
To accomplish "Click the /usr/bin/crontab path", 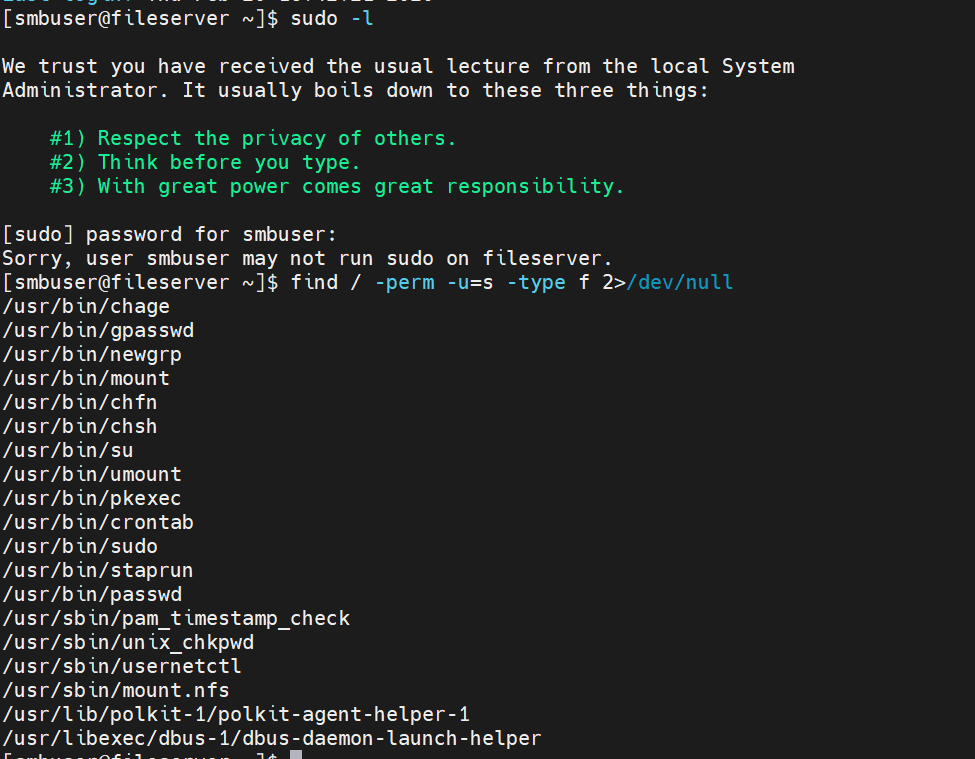I will coord(98,522).
